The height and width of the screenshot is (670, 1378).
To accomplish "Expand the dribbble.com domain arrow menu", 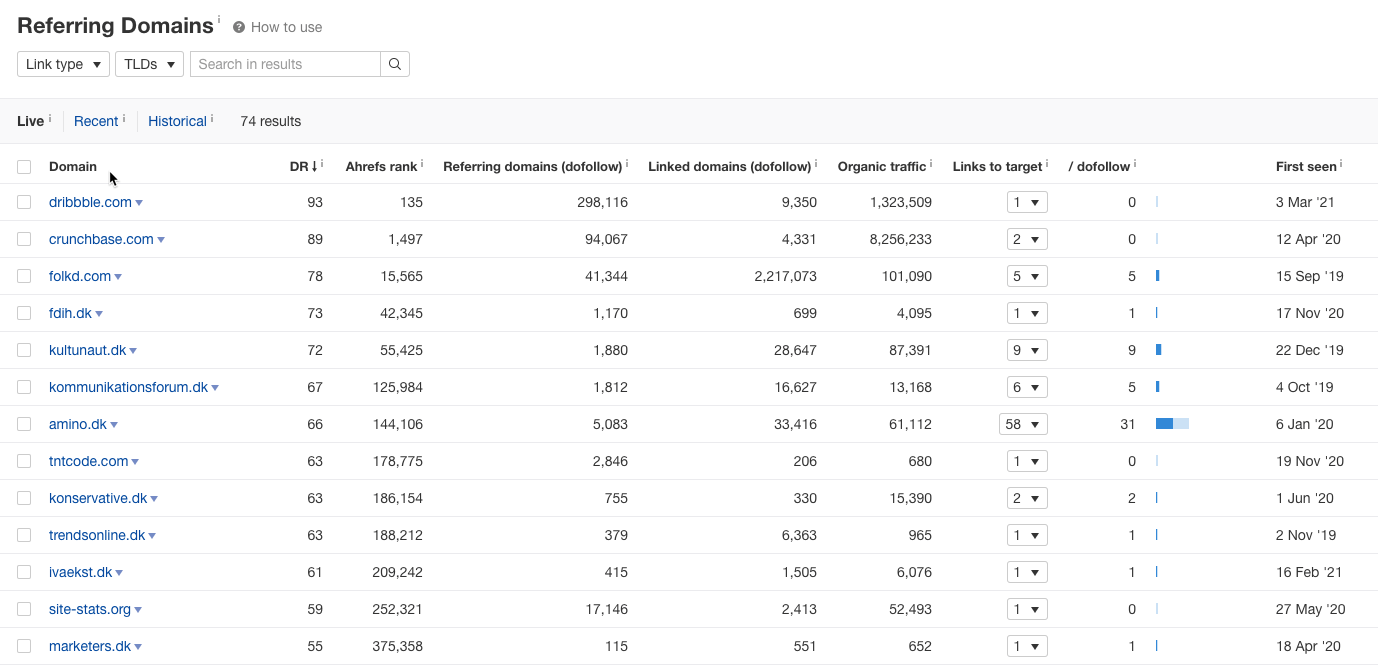I will pyautogui.click(x=139, y=203).
